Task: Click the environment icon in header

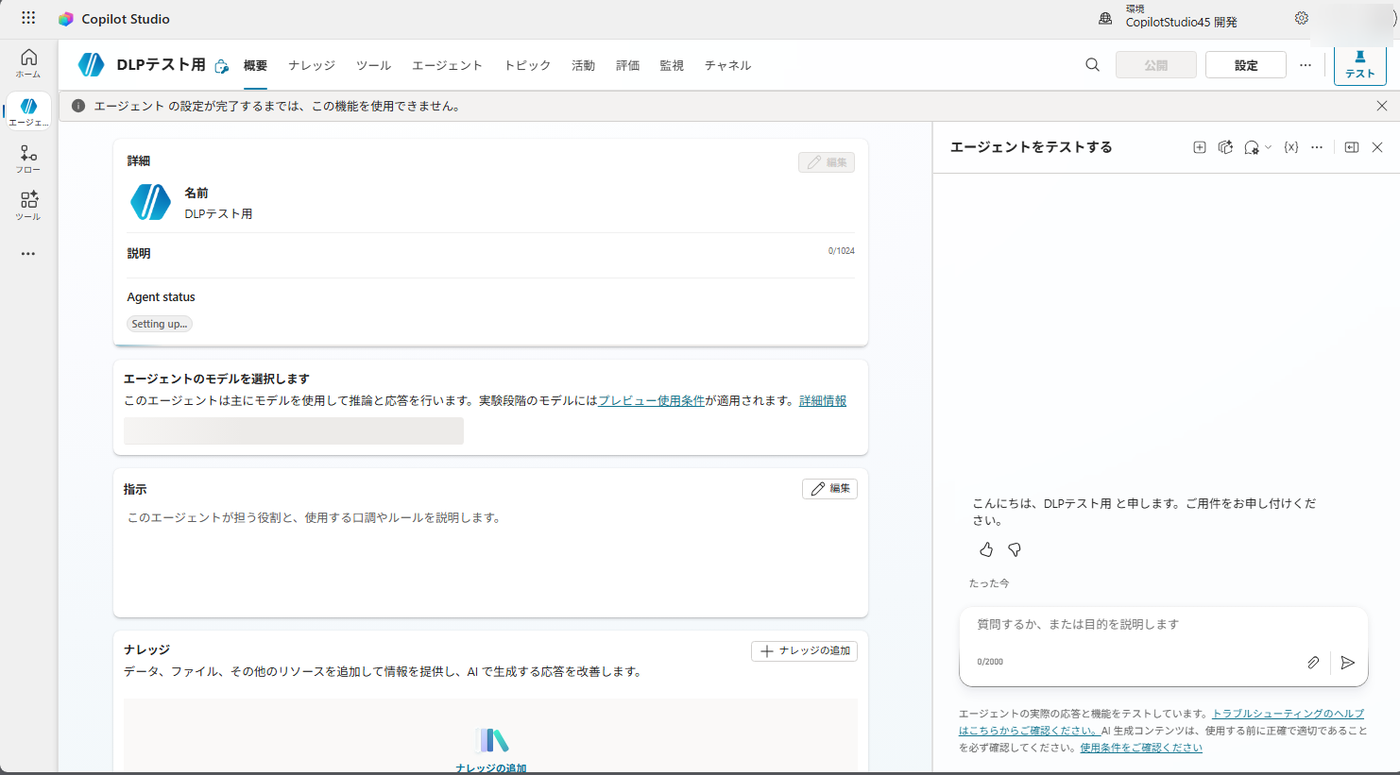Action: tap(1105, 19)
